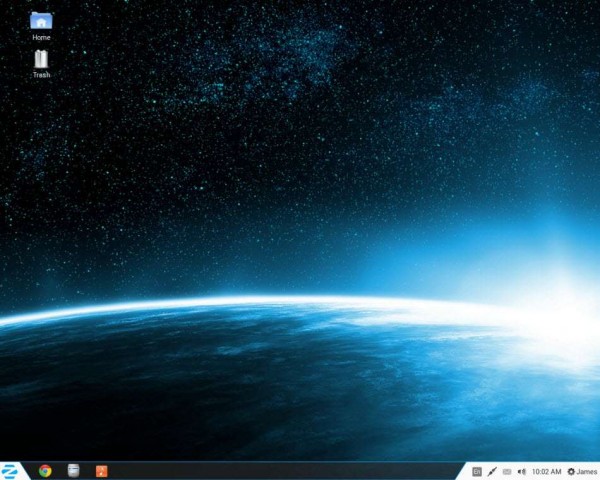
Task: Click the mail indicator tray icon
Action: tap(507, 472)
